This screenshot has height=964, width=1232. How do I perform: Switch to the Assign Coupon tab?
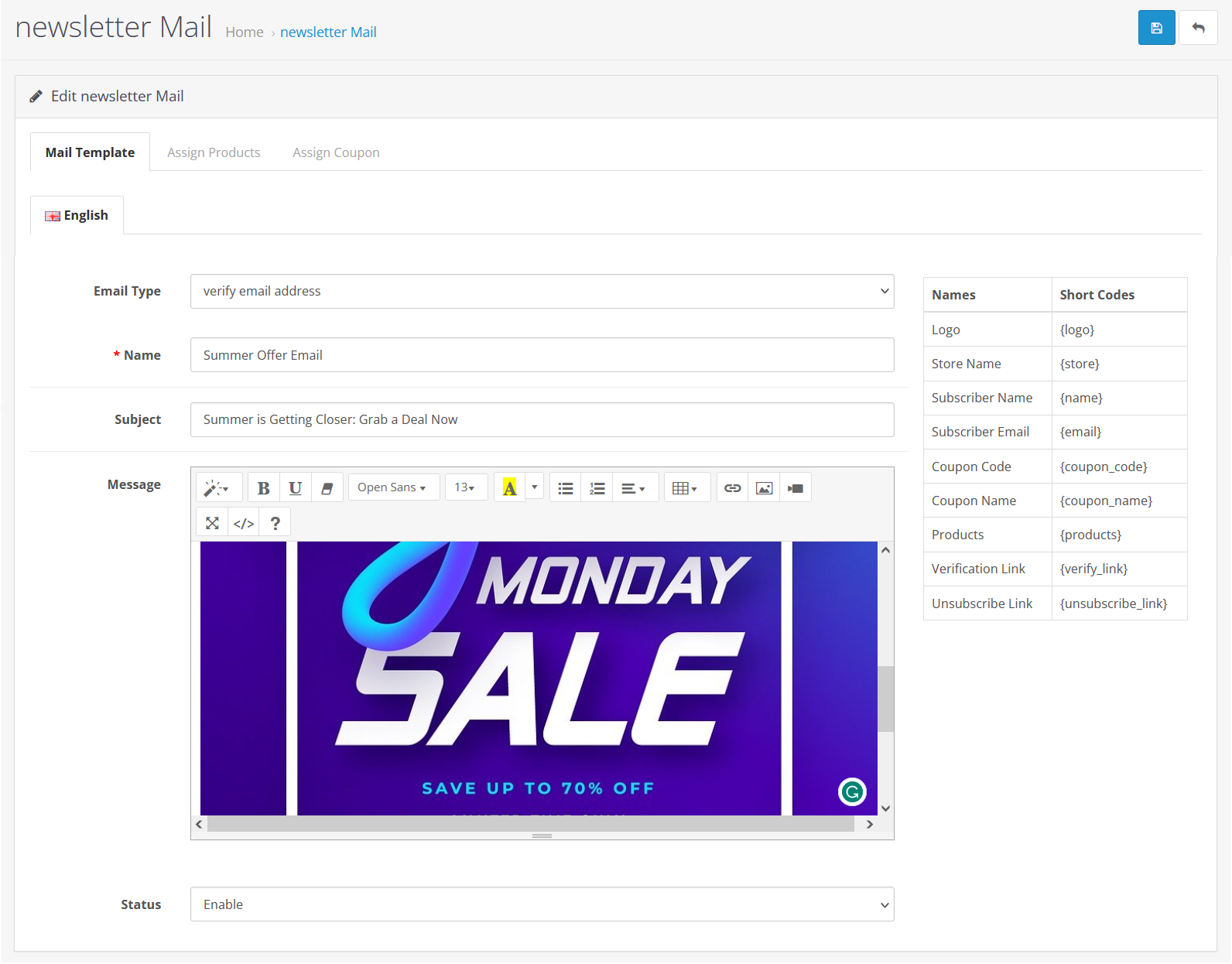click(x=336, y=152)
